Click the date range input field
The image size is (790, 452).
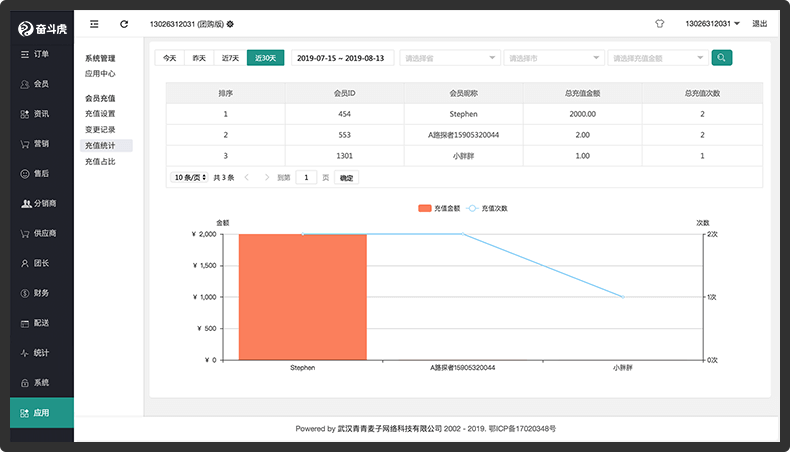click(343, 58)
